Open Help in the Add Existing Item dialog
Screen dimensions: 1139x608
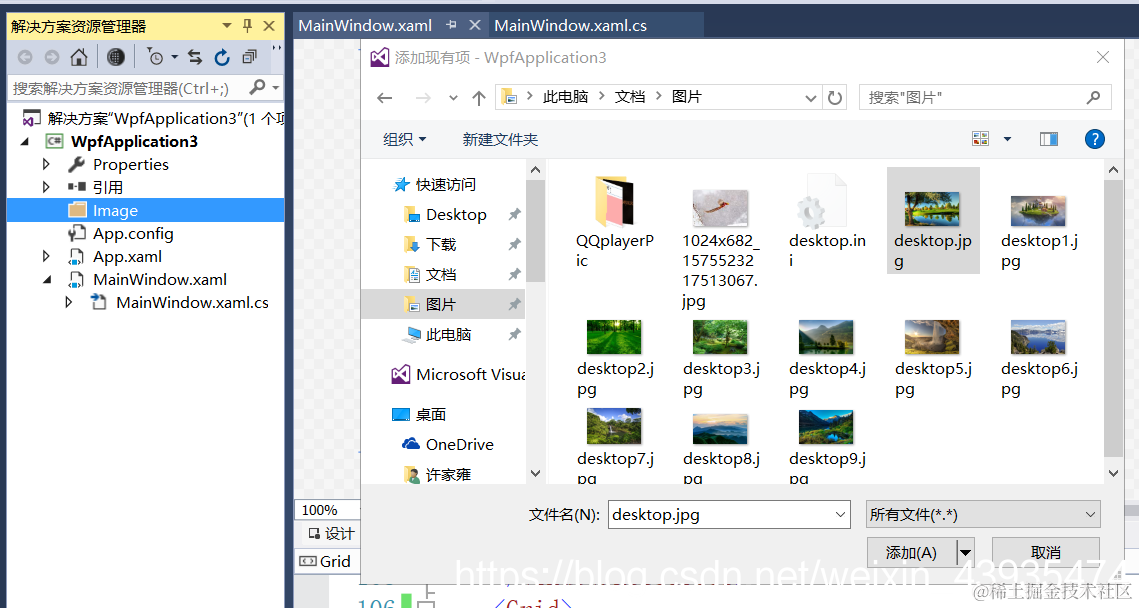click(x=1094, y=138)
